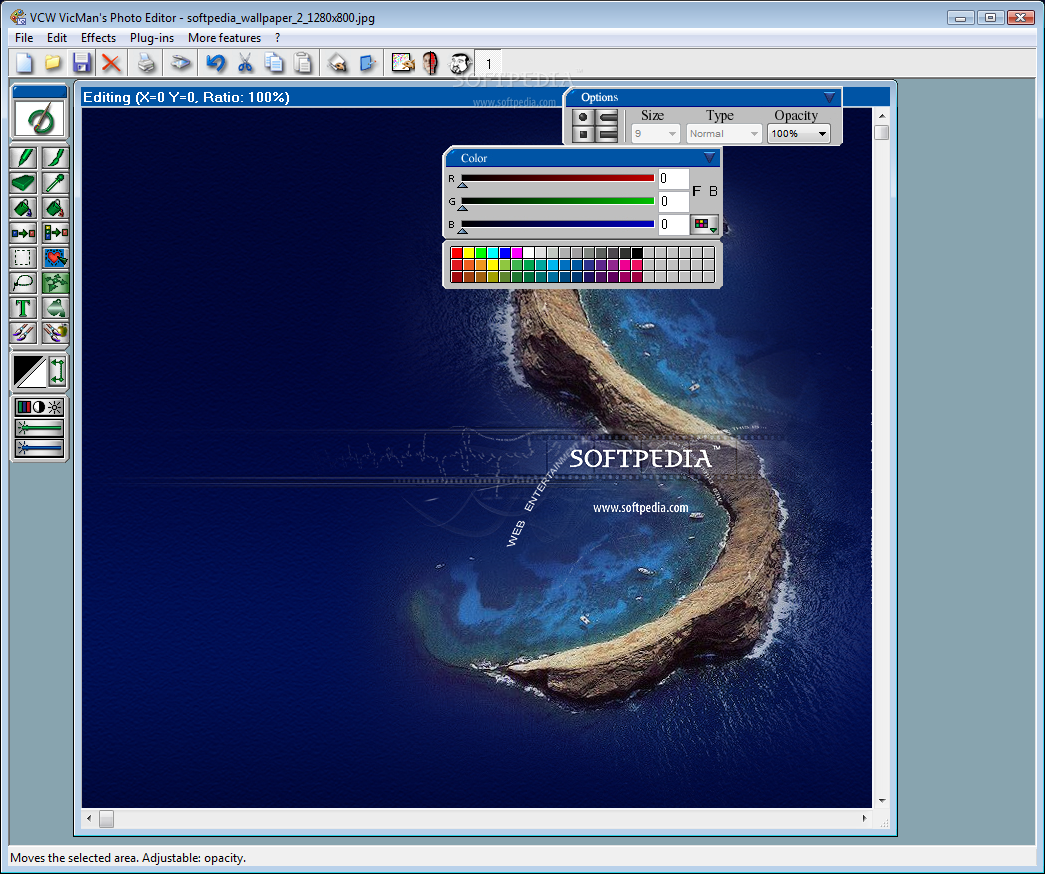Click the B blue channel slider
Viewport: 1045px width, 874px height.
pyautogui.click(x=557, y=225)
